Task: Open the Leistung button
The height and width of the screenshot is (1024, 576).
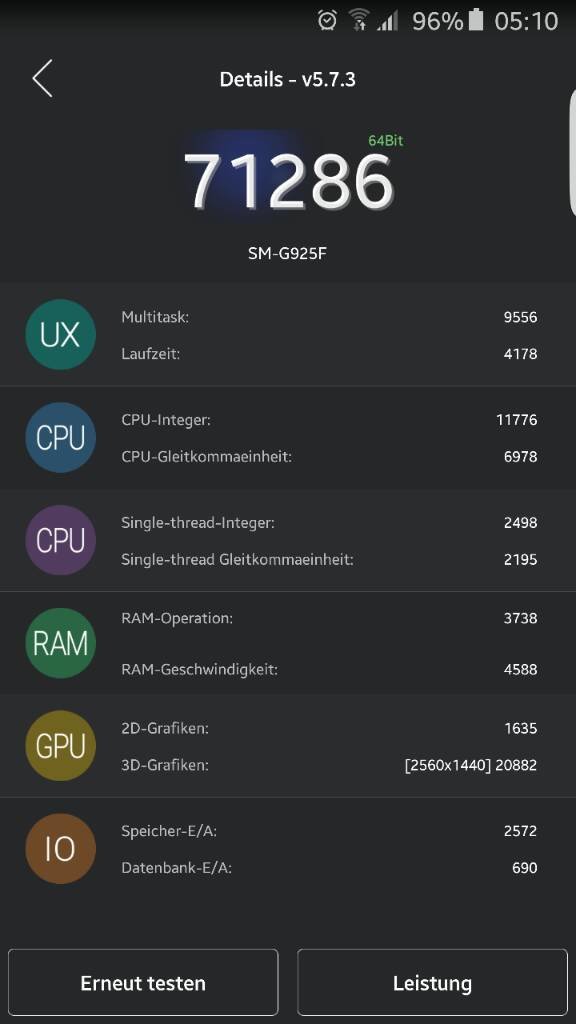Action: click(x=432, y=983)
